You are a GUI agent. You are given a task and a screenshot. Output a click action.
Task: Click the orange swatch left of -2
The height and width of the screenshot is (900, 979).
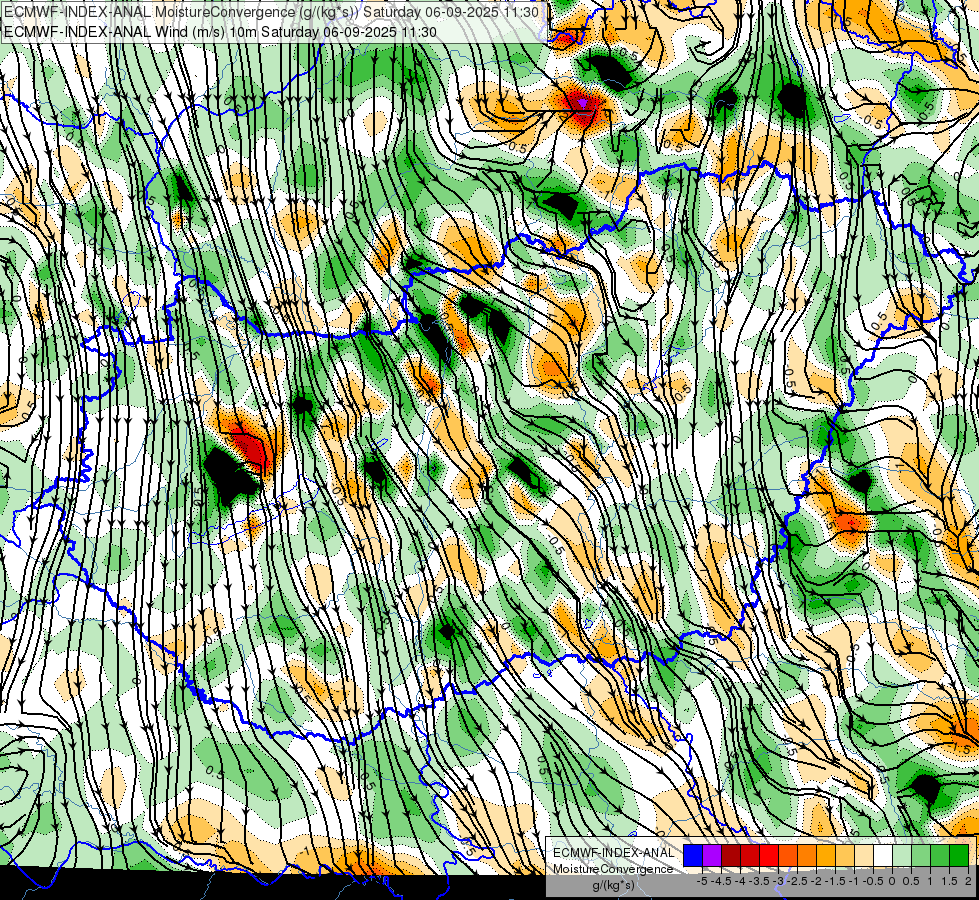coord(807,855)
